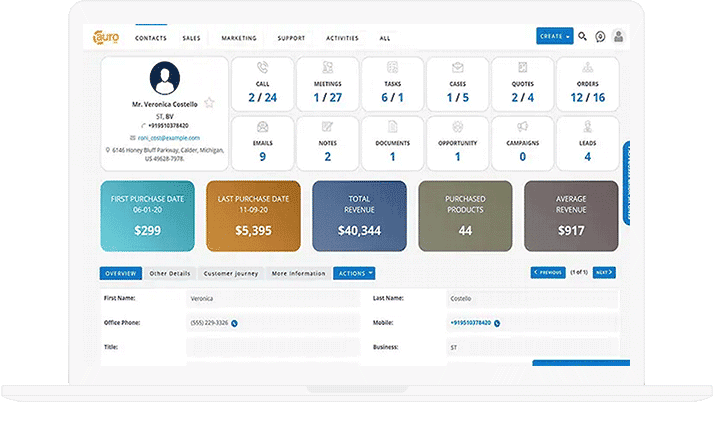Click the search magnifier icon
Viewport: 715px width, 430px height.
coord(583,37)
